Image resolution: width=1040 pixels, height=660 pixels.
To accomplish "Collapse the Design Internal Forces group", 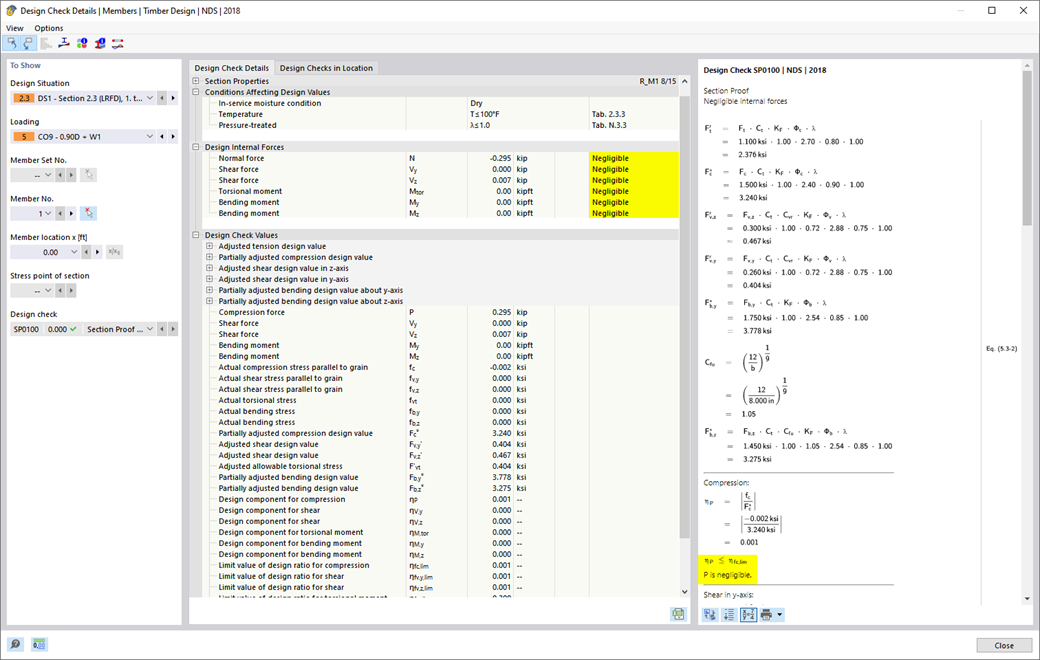I will pyautogui.click(x=196, y=147).
